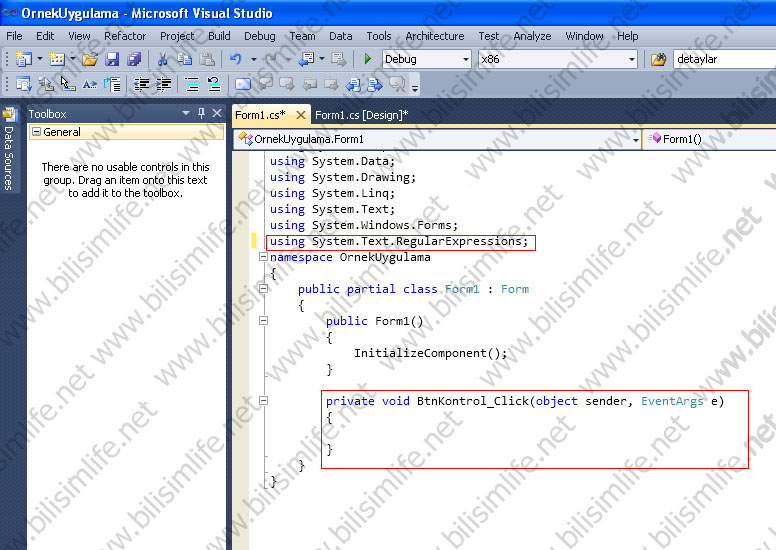Go to next bookmark in document icon
Image resolution: width=776 pixels, height=550 pixels.
click(x=375, y=85)
